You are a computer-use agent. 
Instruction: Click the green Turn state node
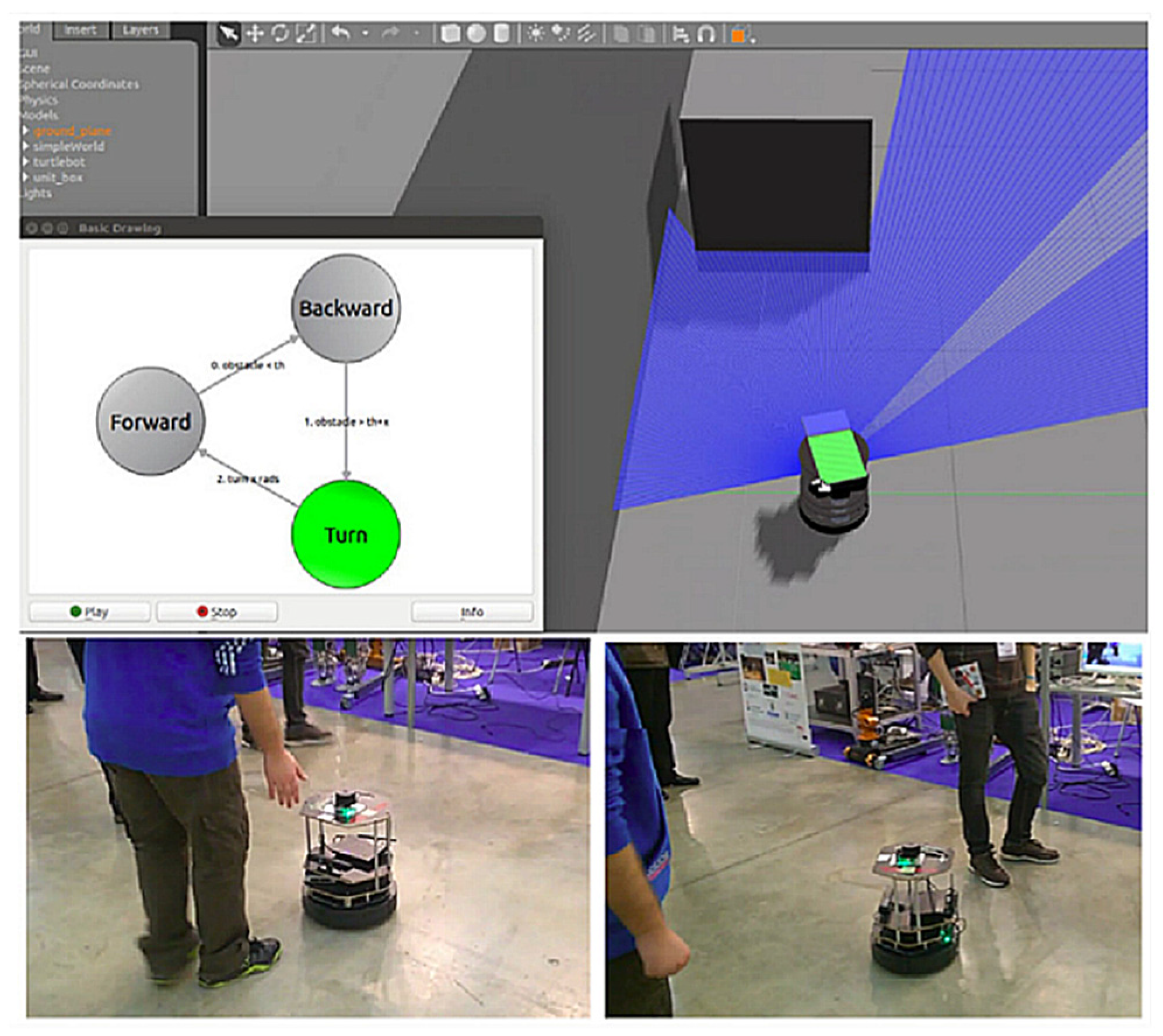click(346, 535)
